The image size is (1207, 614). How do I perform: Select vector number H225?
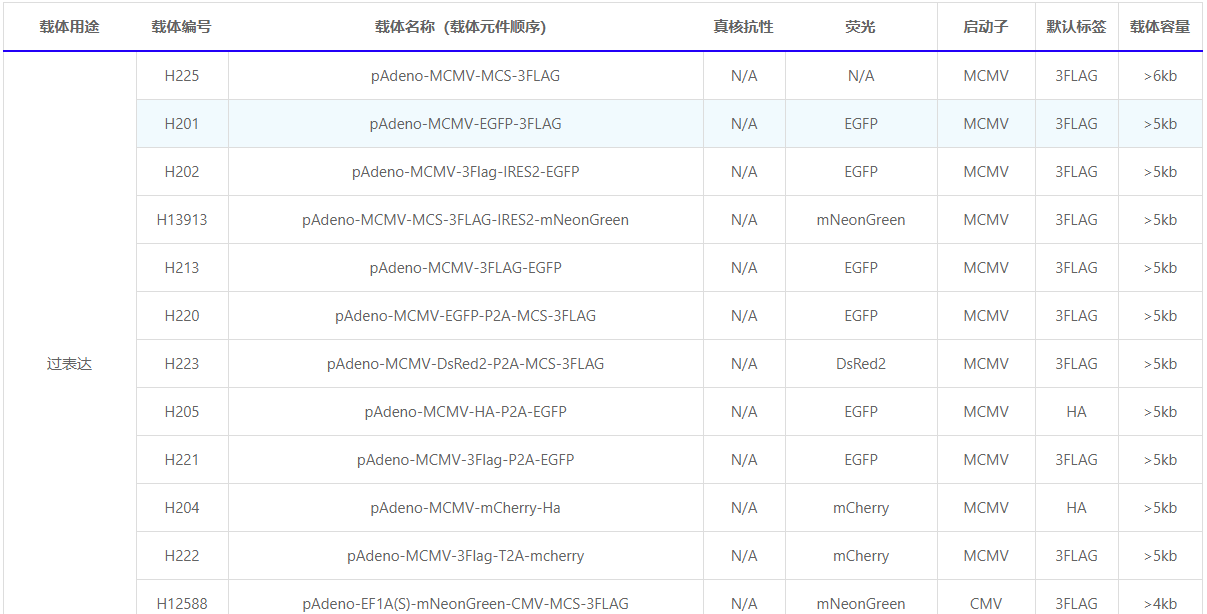[x=182, y=76]
